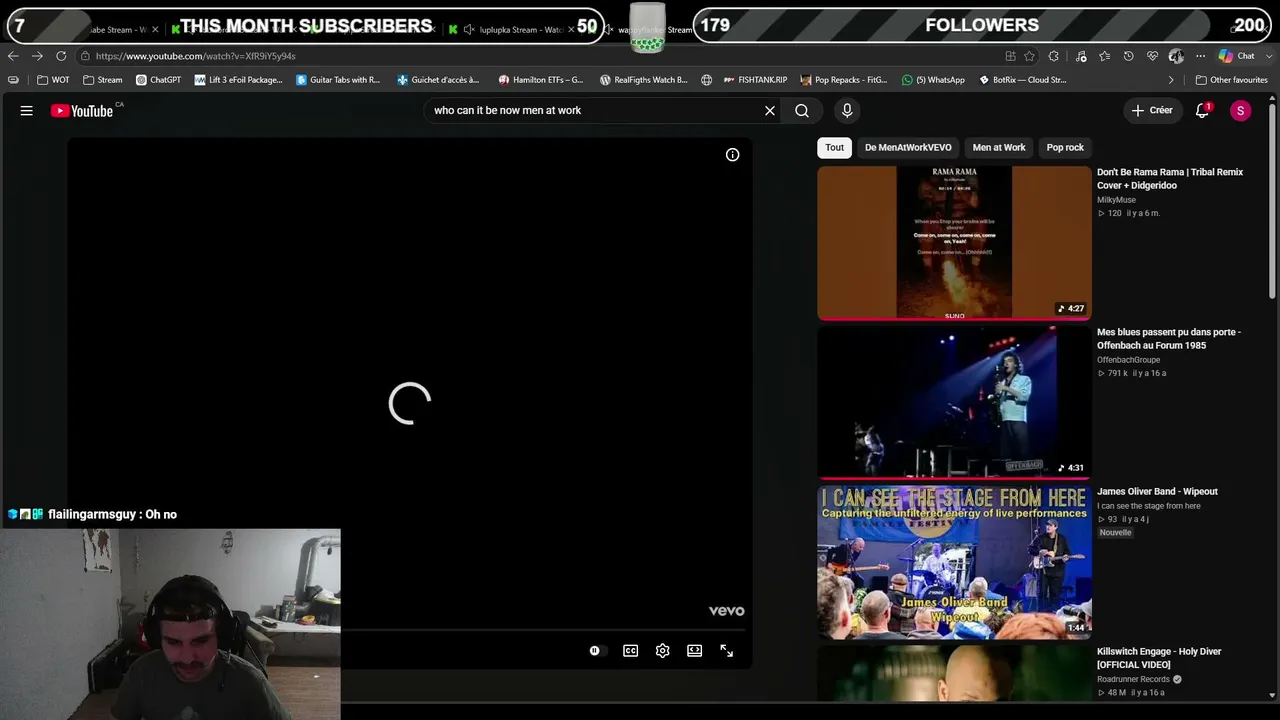Open browser extensions puzzle icon
Viewport: 1280px width, 720px height.
pos(1054,56)
